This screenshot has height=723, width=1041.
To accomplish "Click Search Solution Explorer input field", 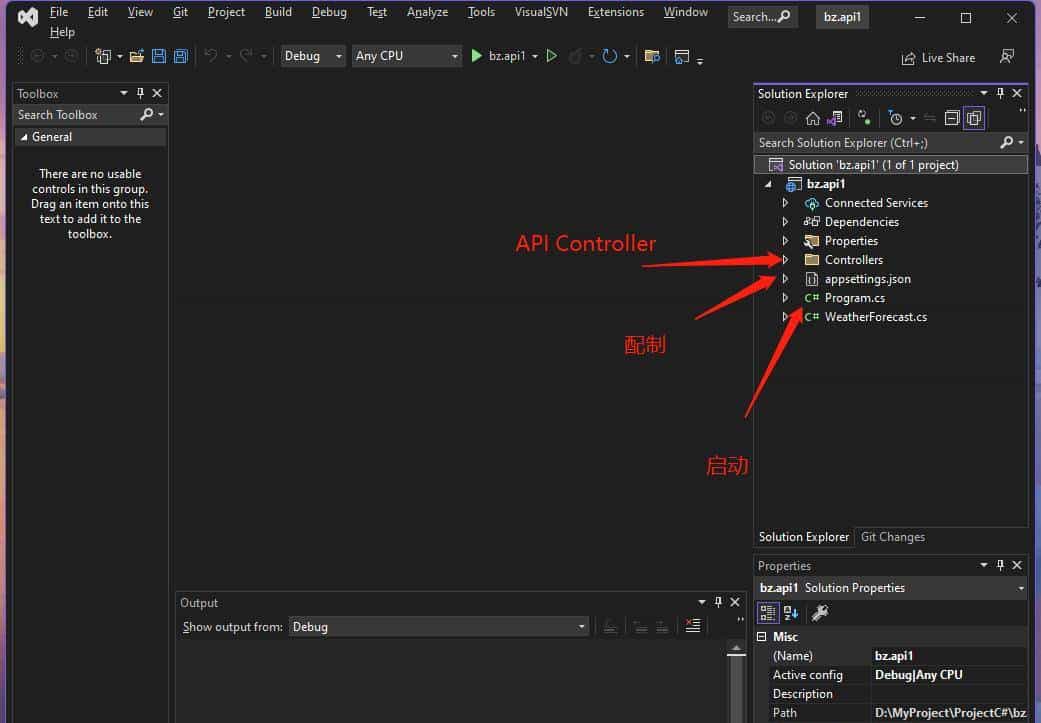I will tap(876, 143).
